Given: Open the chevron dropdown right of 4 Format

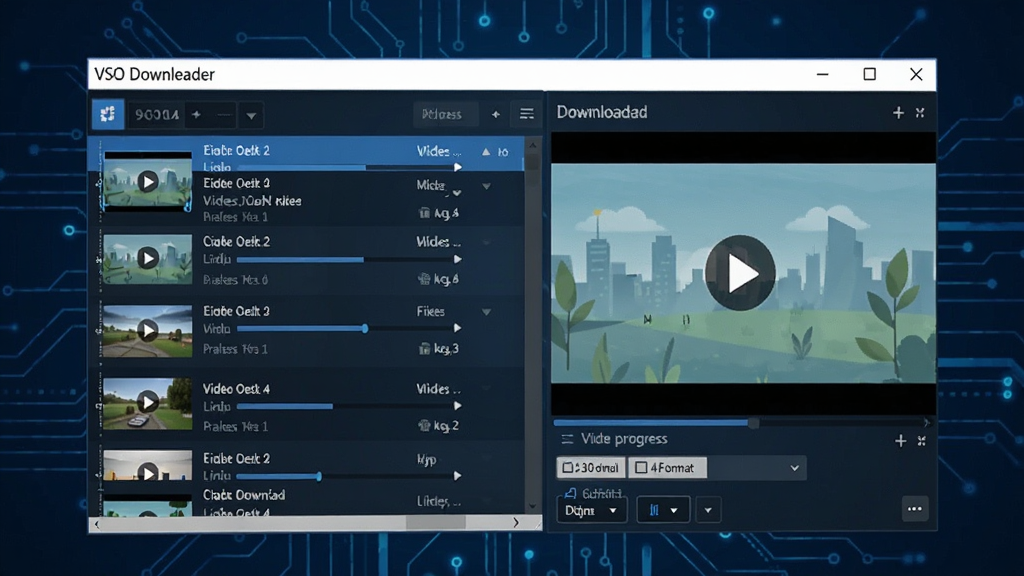Looking at the screenshot, I should [795, 468].
